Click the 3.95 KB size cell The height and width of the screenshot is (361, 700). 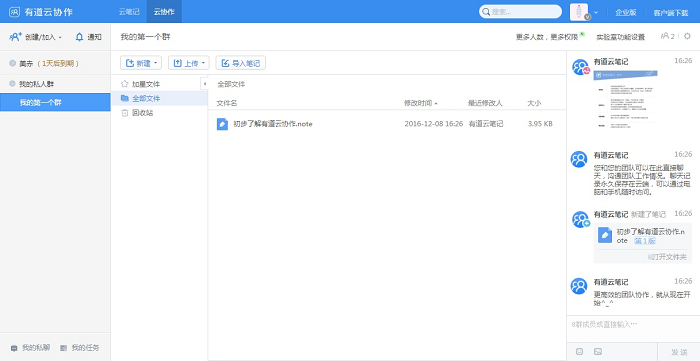coord(540,124)
